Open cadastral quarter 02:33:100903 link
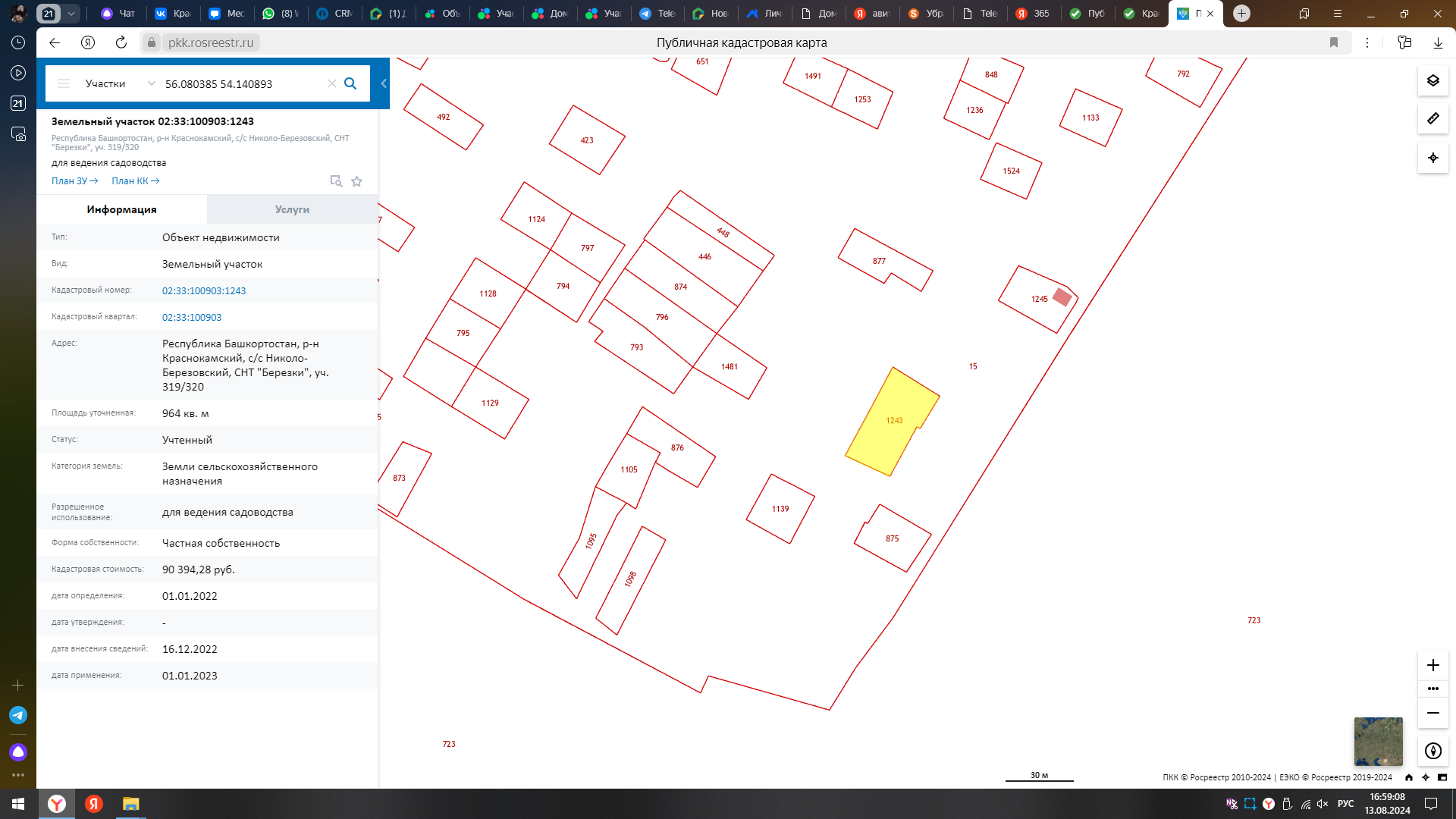 pos(192,318)
